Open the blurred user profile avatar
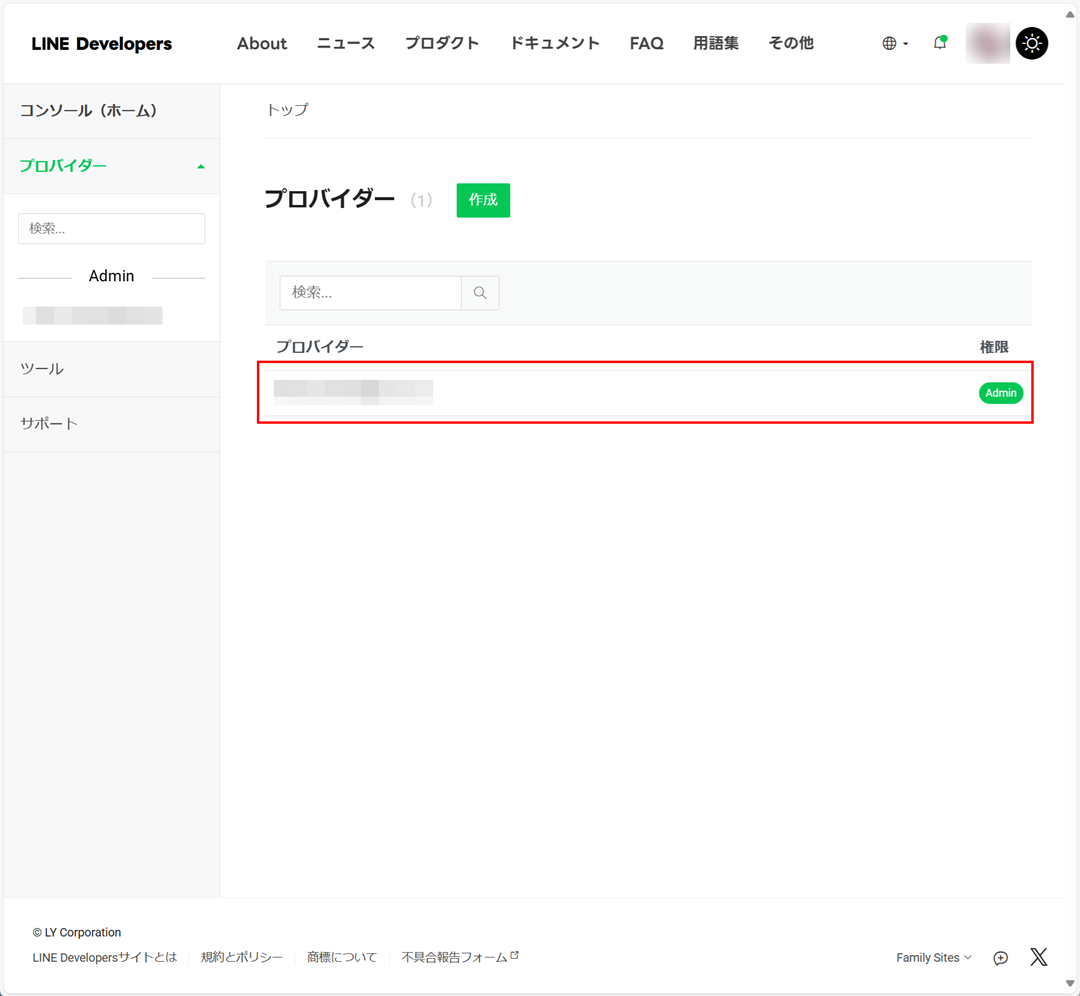1080x996 pixels. click(987, 43)
